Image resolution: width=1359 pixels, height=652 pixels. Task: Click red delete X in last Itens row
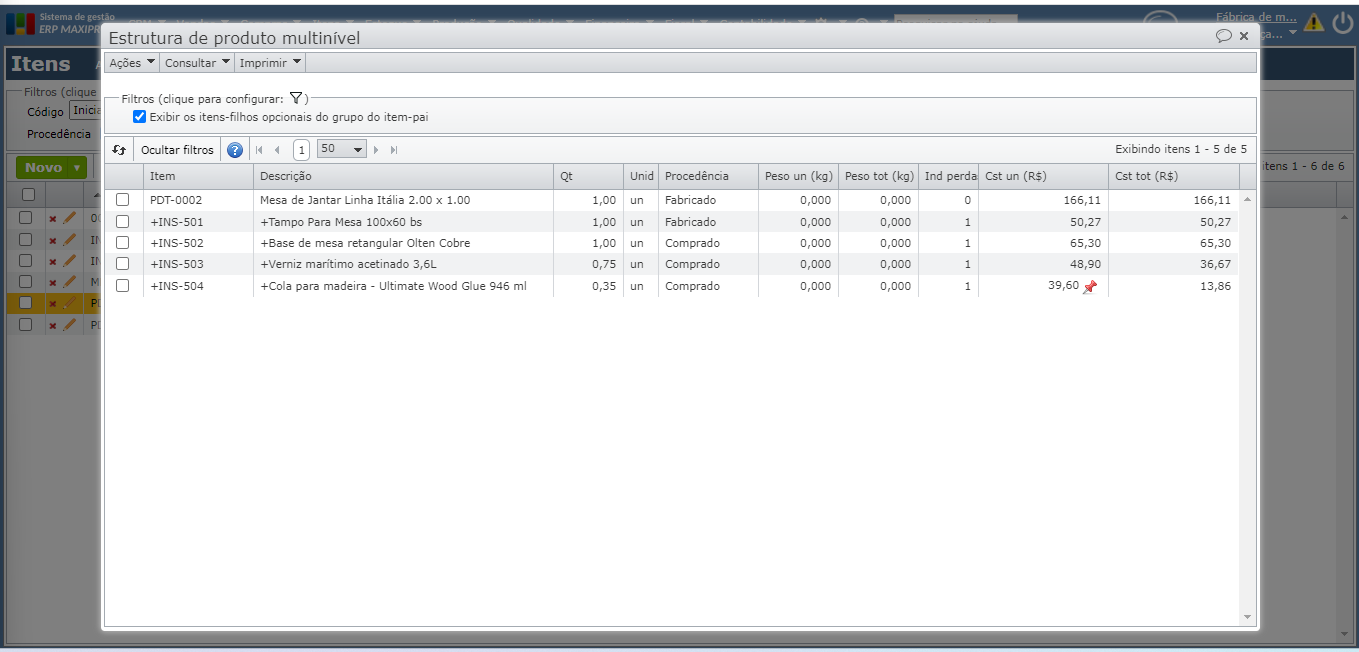tap(53, 325)
